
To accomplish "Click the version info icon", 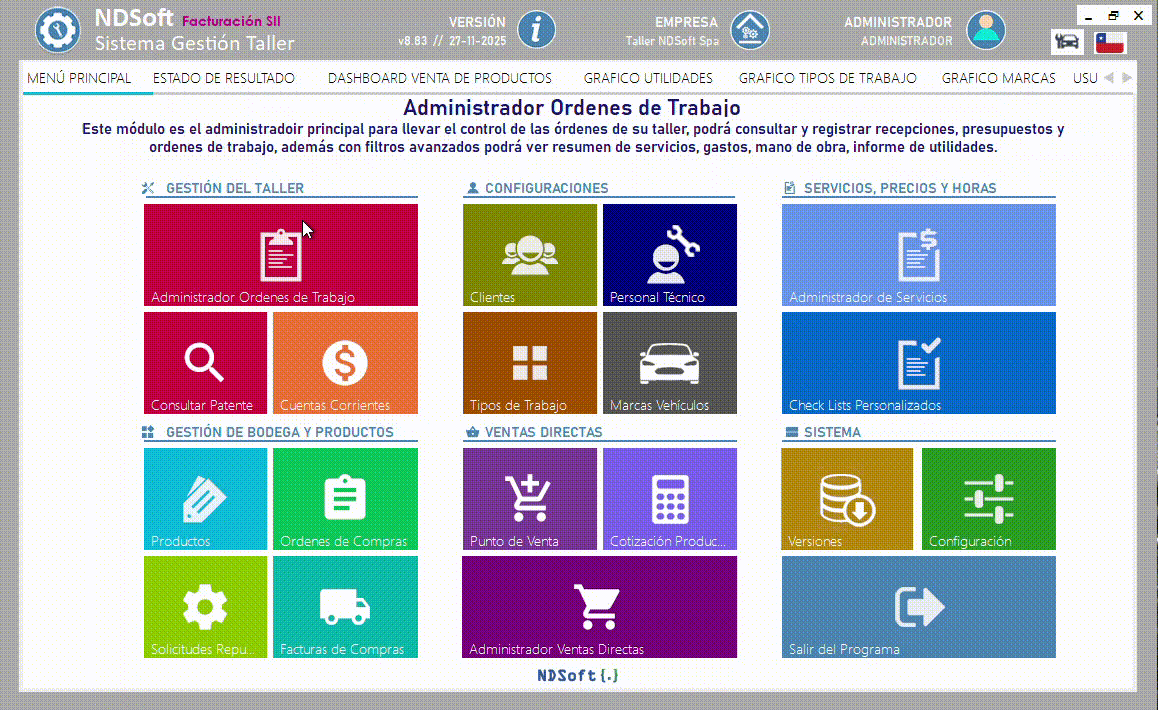I will tap(536, 29).
